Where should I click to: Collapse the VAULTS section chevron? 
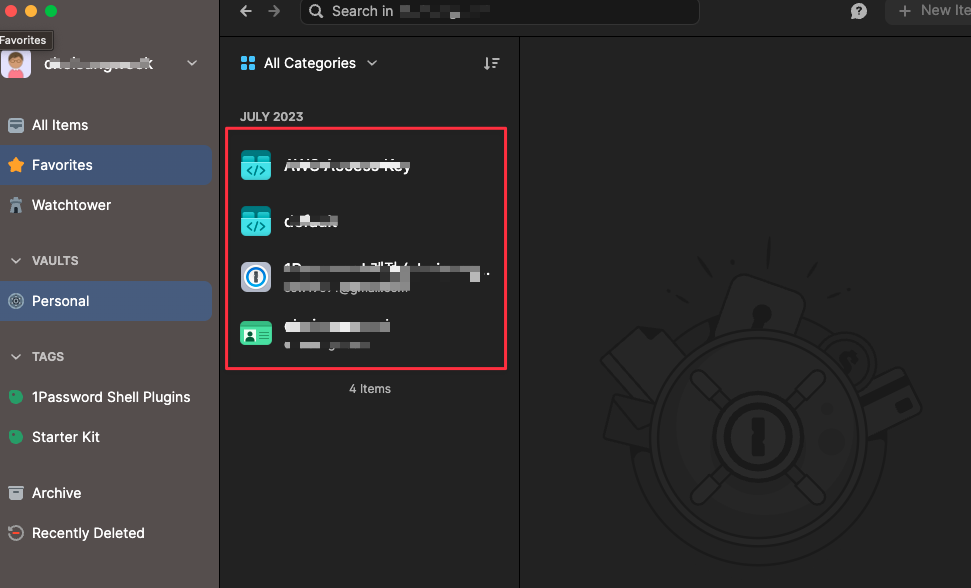pyautogui.click(x=16, y=261)
